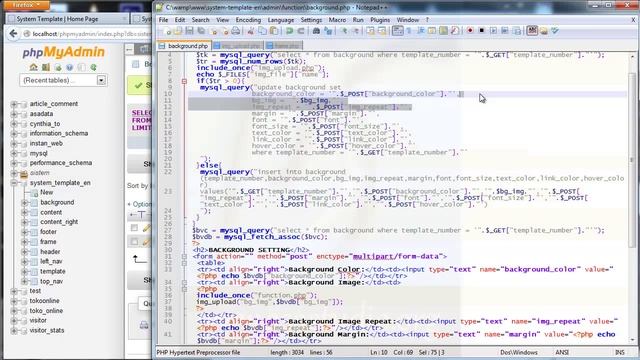Open Find with the binoculars icon
640x360 pixels.
coord(316,31)
